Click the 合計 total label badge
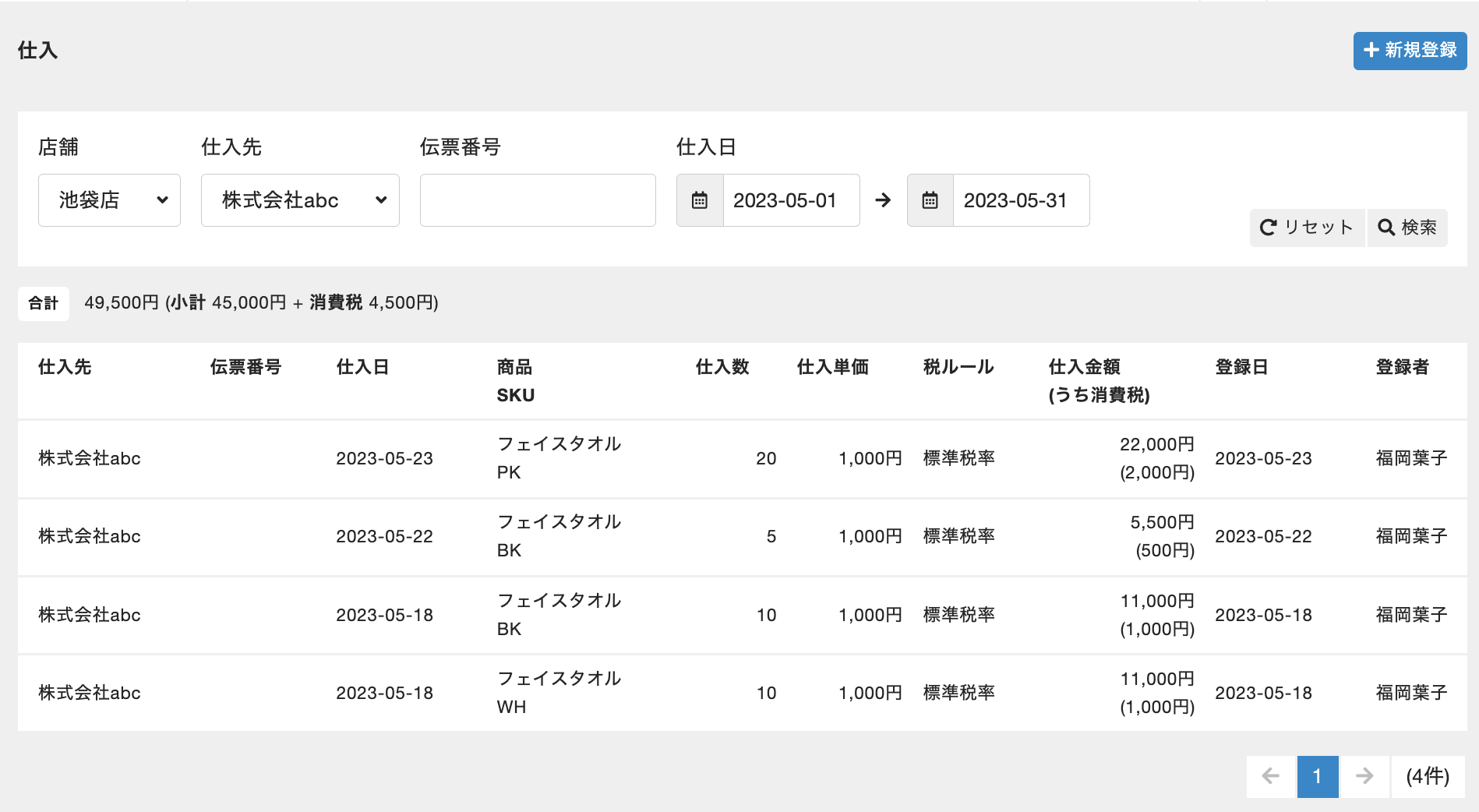The width and height of the screenshot is (1479, 812). pyautogui.click(x=44, y=303)
